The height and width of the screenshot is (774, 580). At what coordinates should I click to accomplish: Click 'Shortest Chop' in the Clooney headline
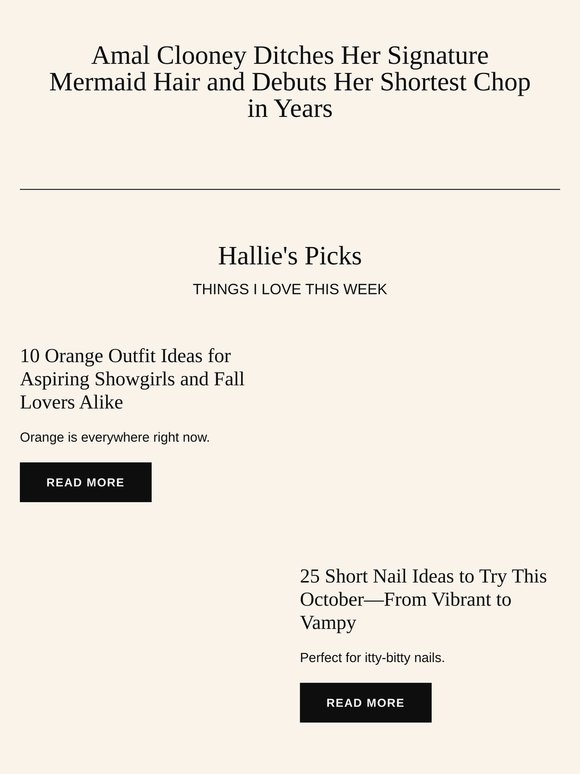click(455, 82)
